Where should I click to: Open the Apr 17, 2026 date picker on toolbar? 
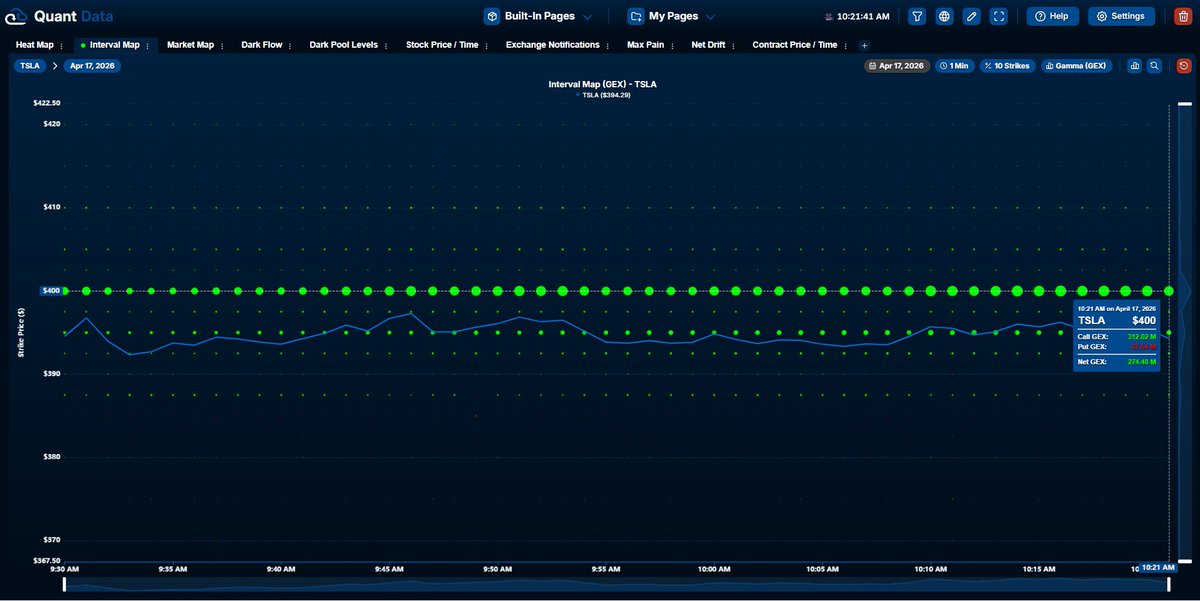[x=897, y=66]
